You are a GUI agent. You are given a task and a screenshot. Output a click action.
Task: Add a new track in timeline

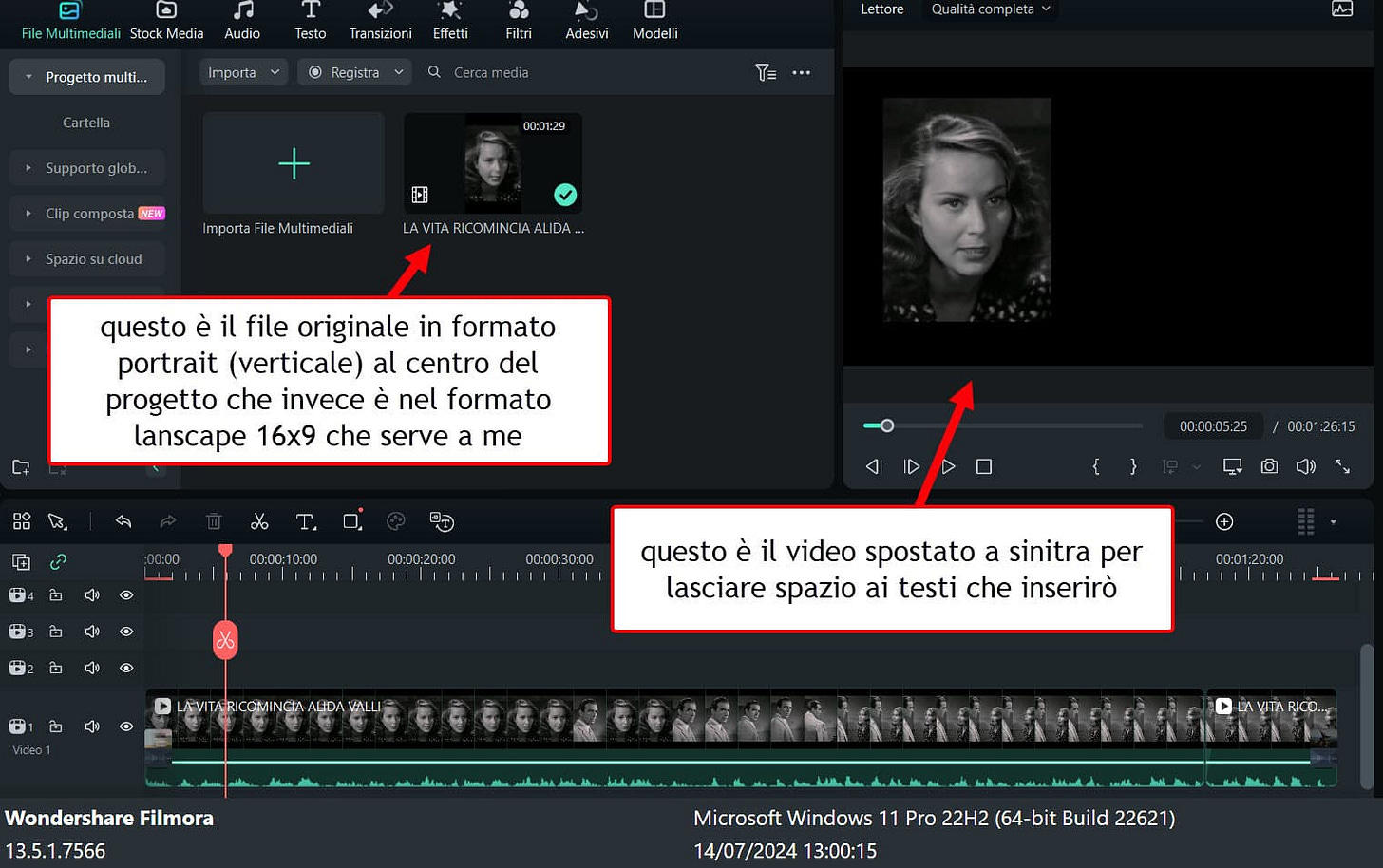pos(21,561)
